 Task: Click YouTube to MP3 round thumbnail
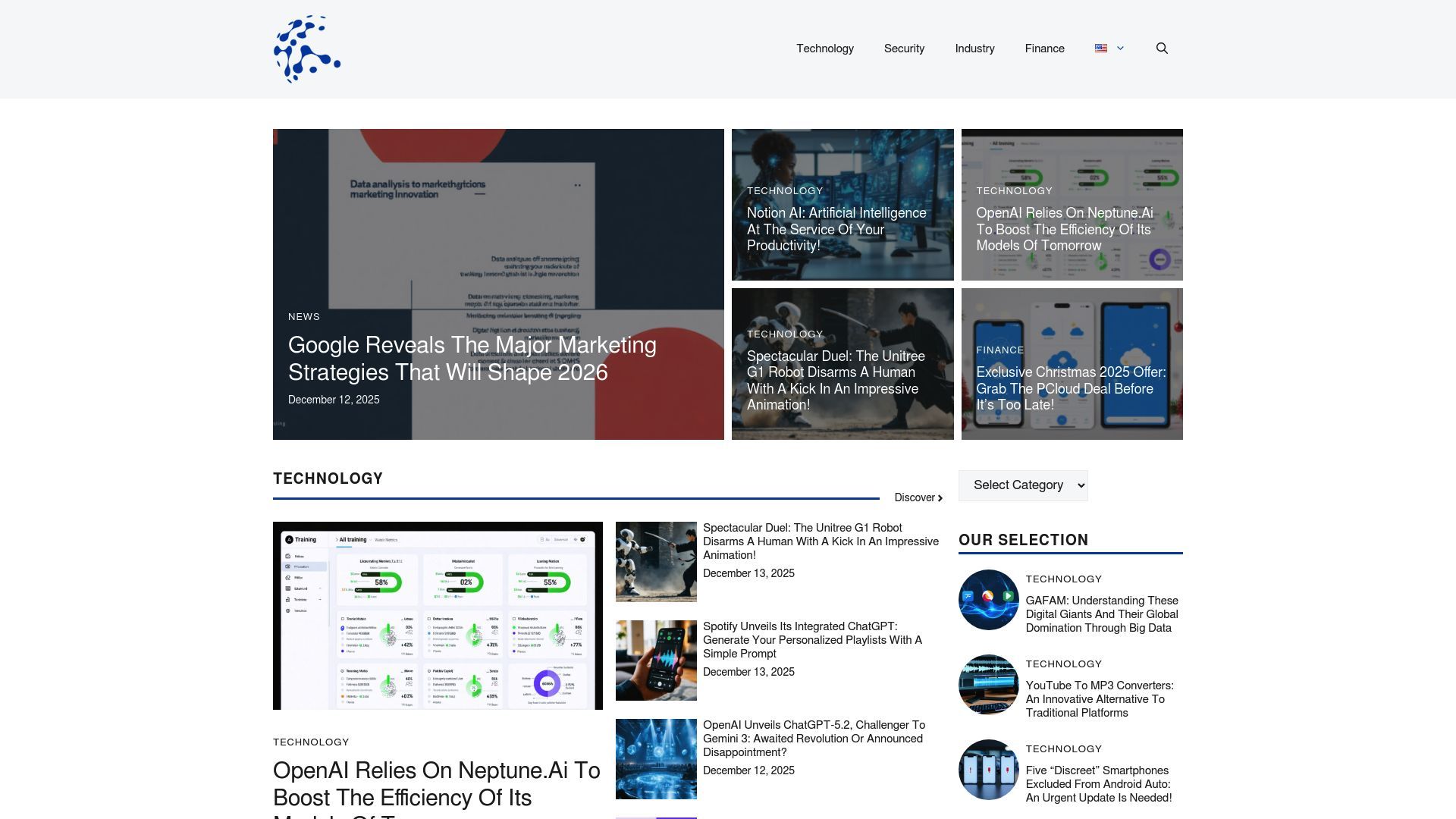point(988,685)
